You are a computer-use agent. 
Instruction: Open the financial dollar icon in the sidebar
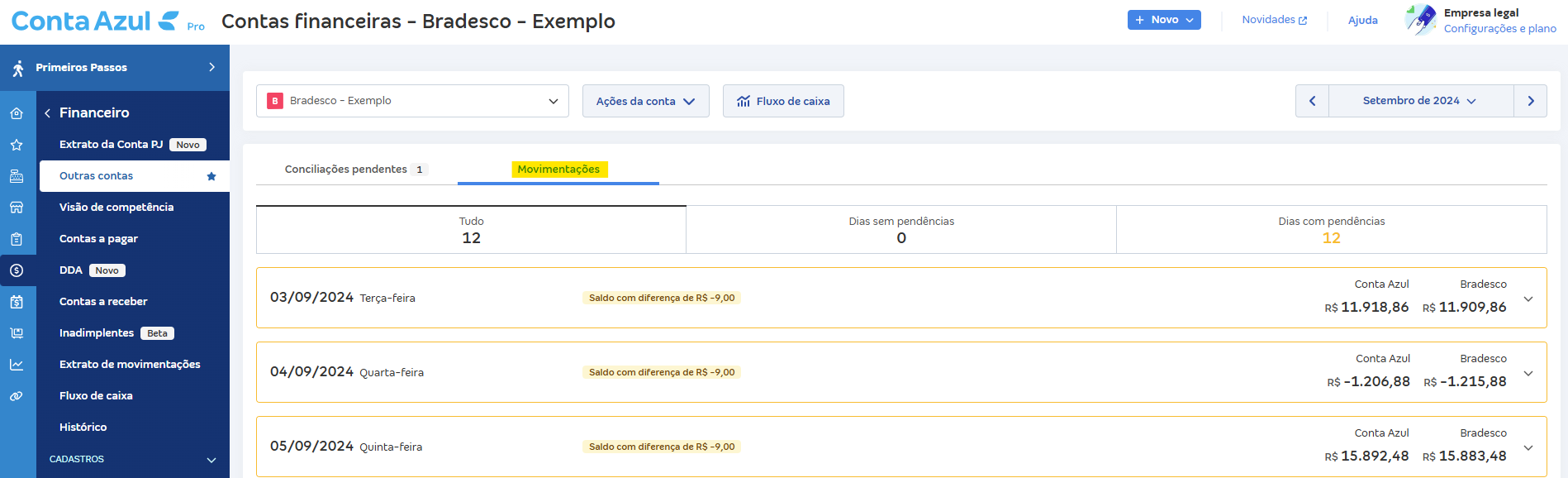pyautogui.click(x=17, y=270)
